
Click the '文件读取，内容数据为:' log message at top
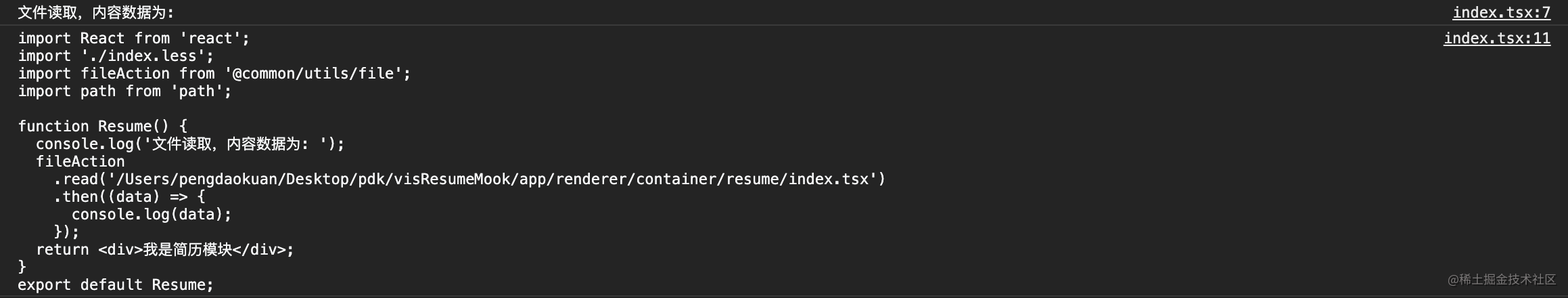tap(95, 12)
